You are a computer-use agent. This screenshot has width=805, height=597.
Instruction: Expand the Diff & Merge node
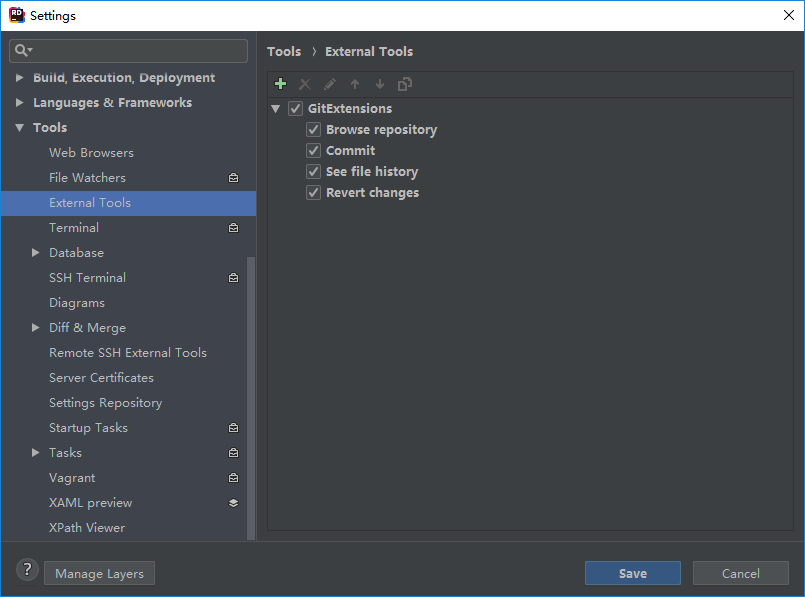coord(36,327)
